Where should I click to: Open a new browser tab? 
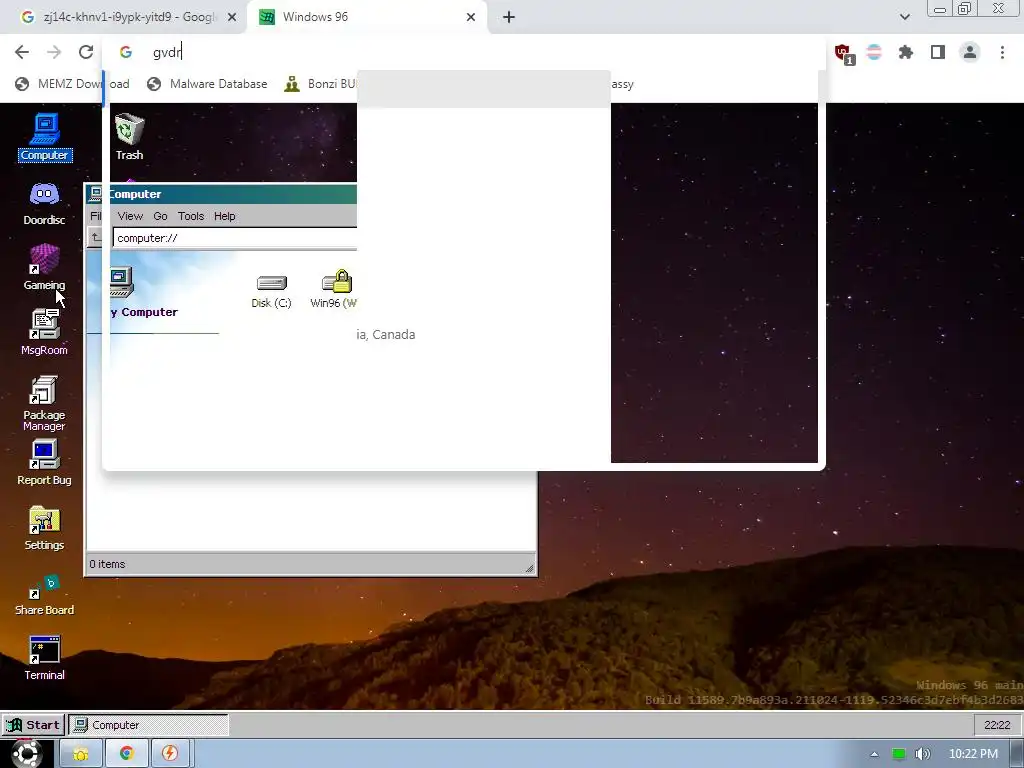[x=509, y=17]
